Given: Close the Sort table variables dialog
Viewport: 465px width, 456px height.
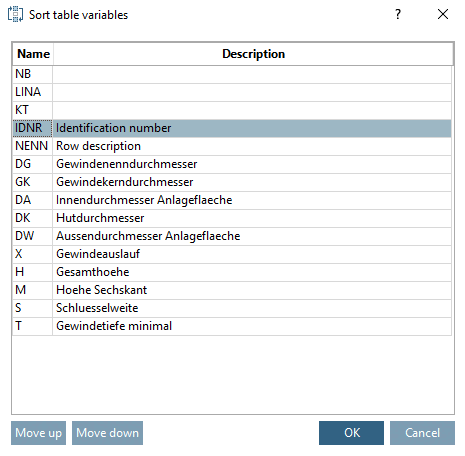Looking at the screenshot, I should click(x=443, y=14).
